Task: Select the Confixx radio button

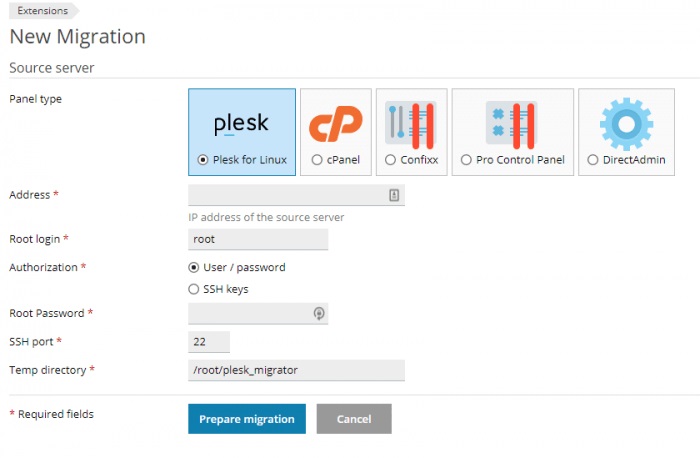Action: [390, 160]
